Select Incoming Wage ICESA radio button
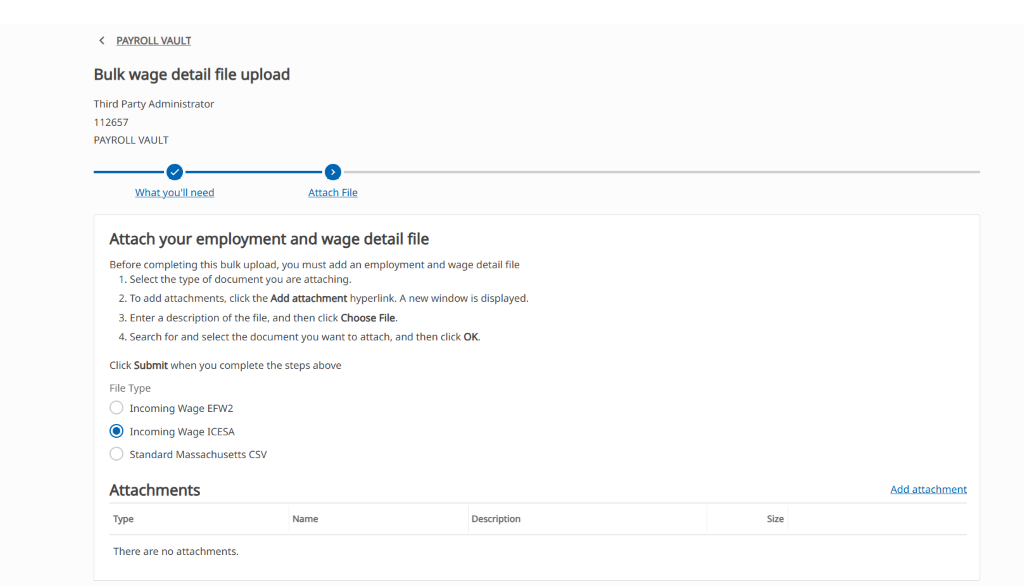The width and height of the screenshot is (1024, 586). 116,431
